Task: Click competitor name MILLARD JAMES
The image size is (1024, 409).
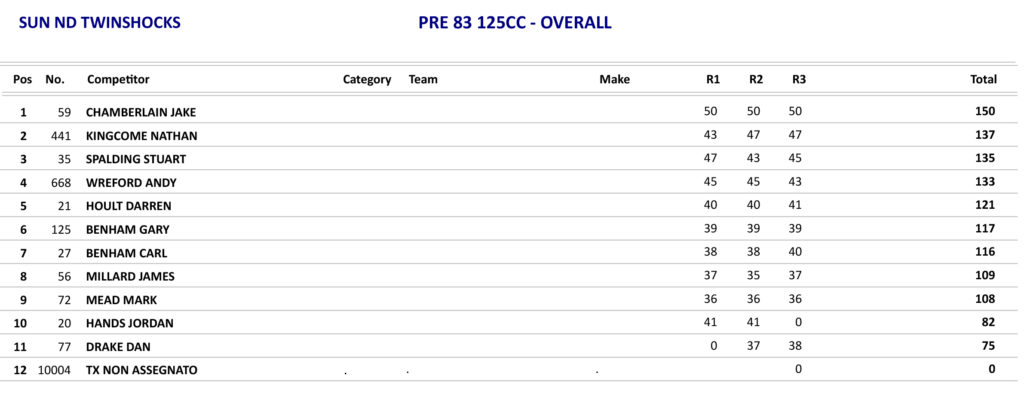Action: point(128,276)
